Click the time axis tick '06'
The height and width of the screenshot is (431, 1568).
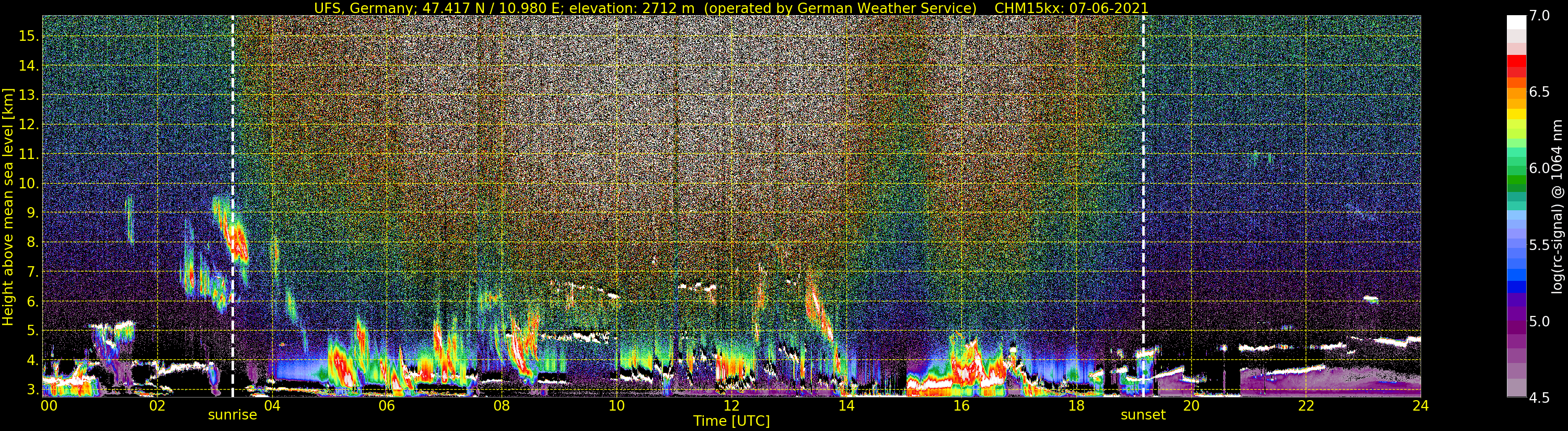387,406
